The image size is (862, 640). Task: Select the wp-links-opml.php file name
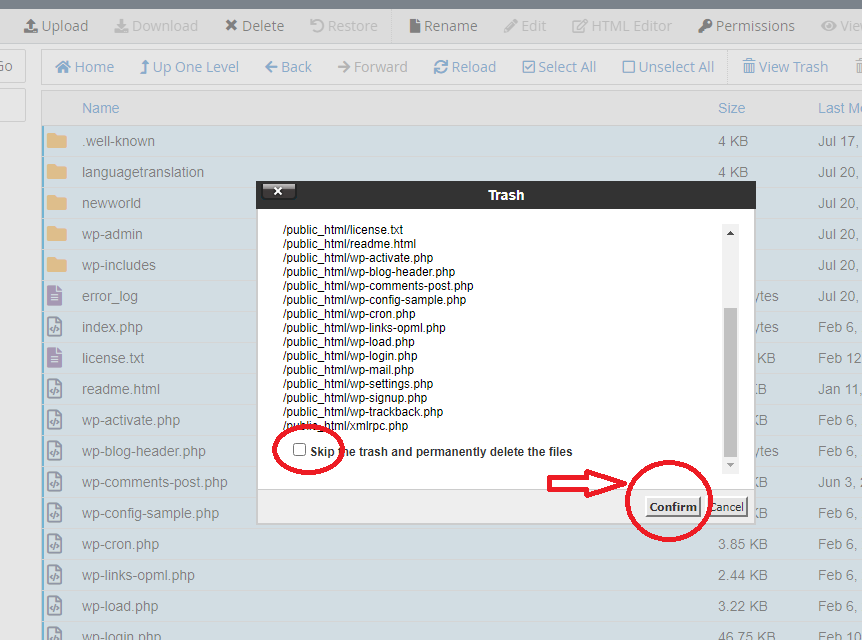(x=139, y=575)
